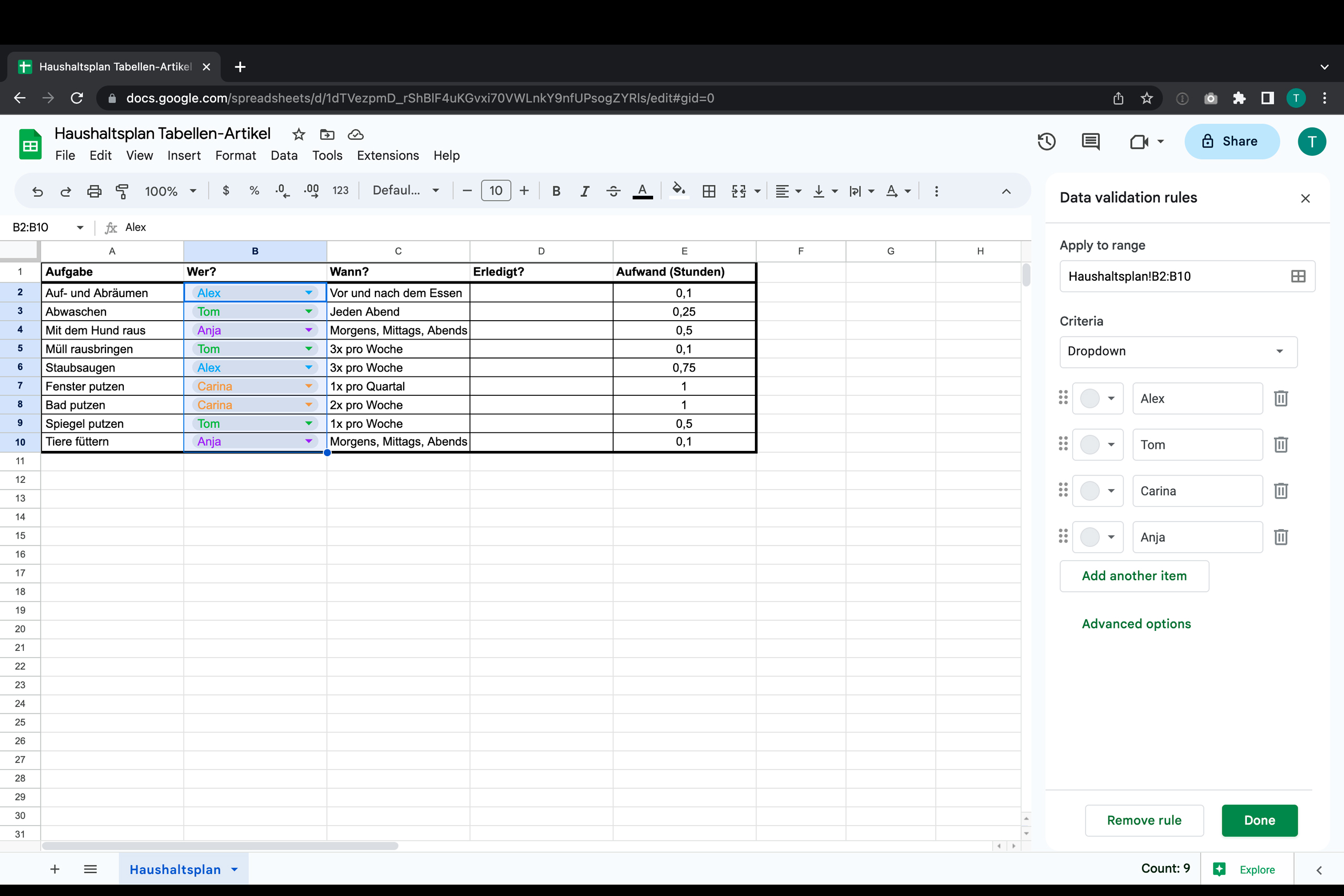The width and height of the screenshot is (1344, 896).
Task: Click the Advanced options link
Action: coord(1136,624)
